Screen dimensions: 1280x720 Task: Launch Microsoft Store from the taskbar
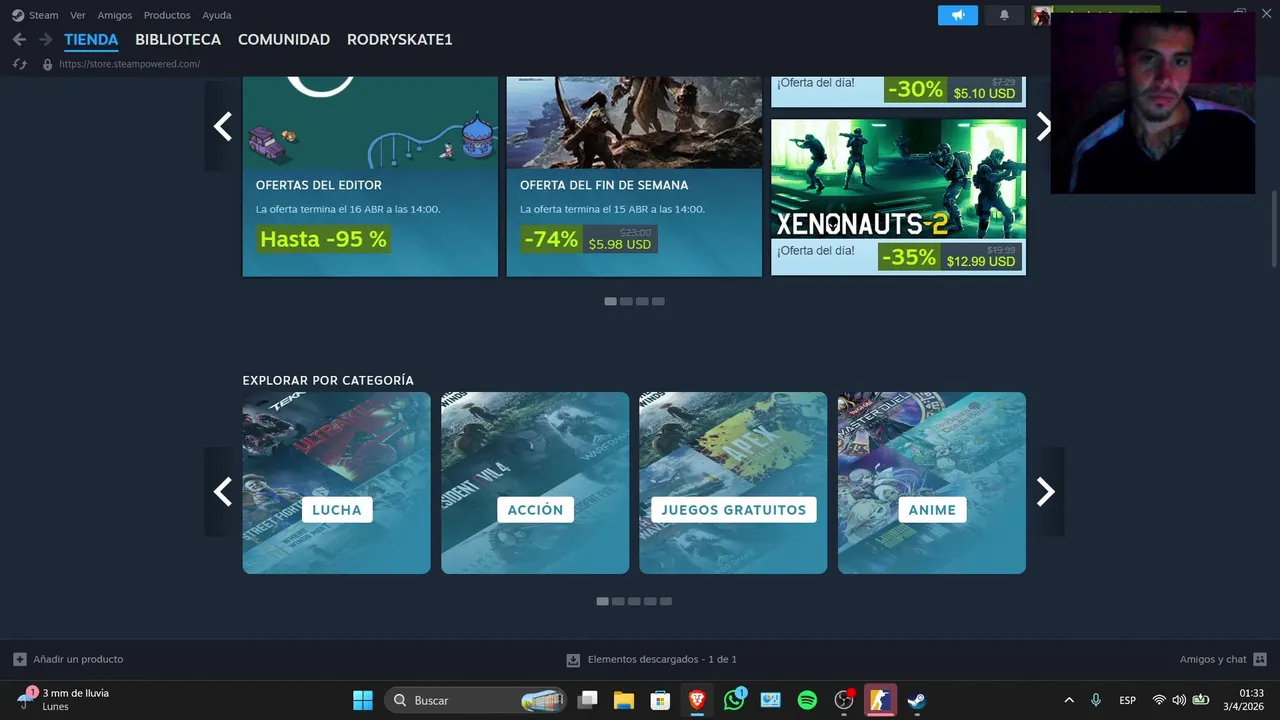coord(660,700)
